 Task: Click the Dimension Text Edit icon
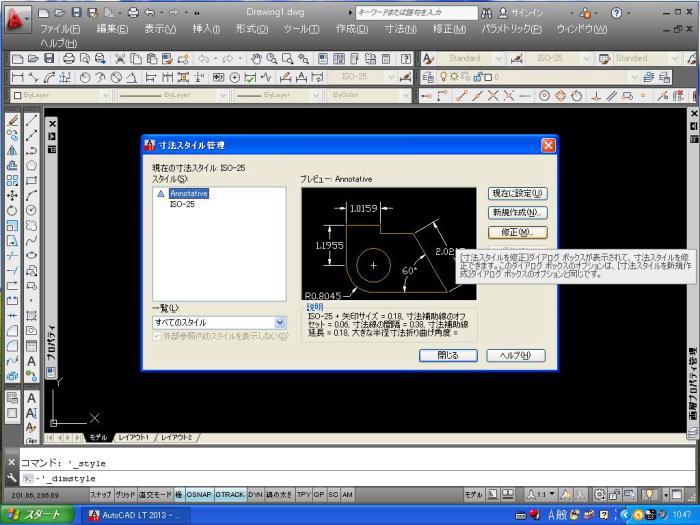[301, 78]
